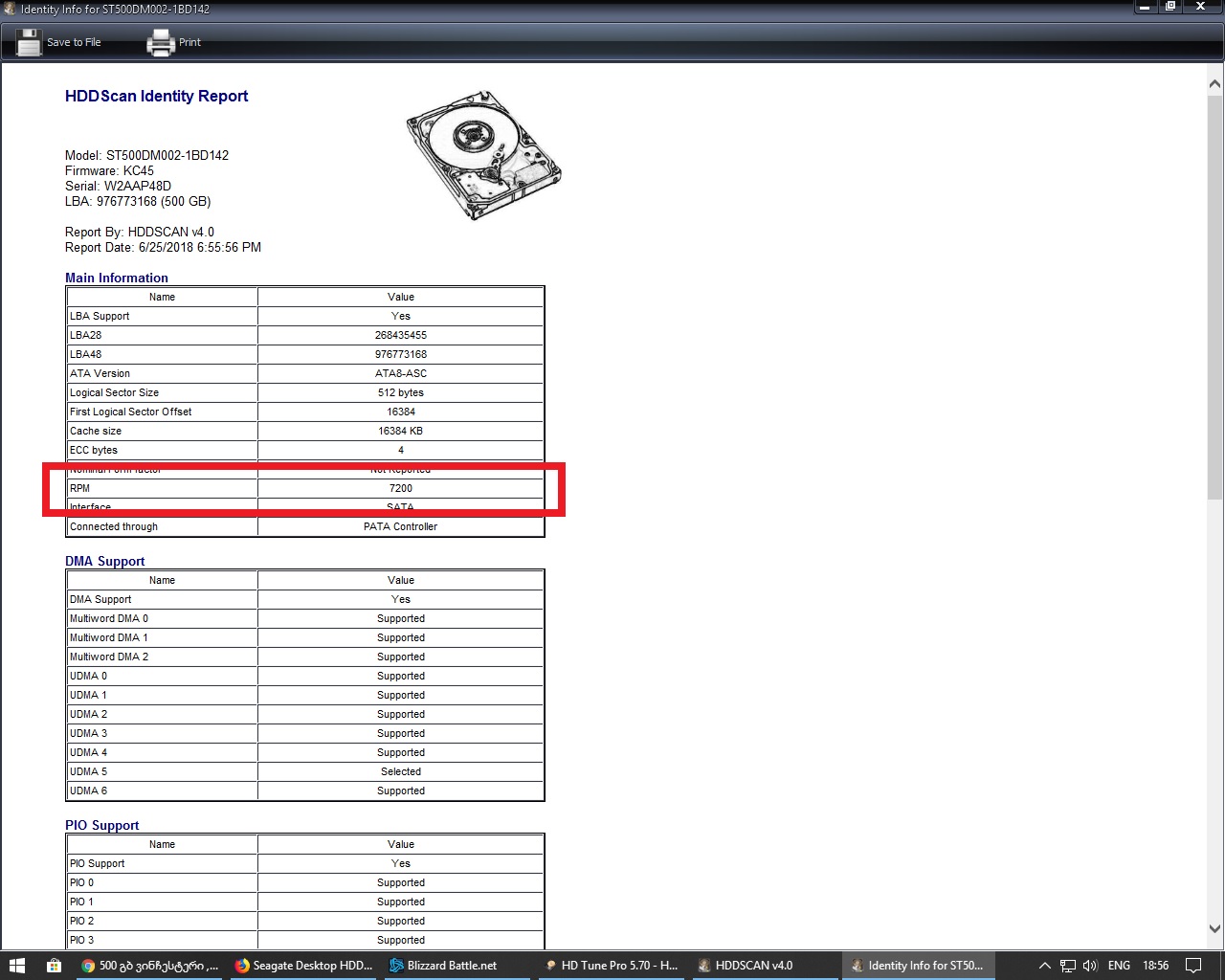The width and height of the screenshot is (1225, 980).
Task: Click the Firmware KC45 line
Action: tap(109, 170)
